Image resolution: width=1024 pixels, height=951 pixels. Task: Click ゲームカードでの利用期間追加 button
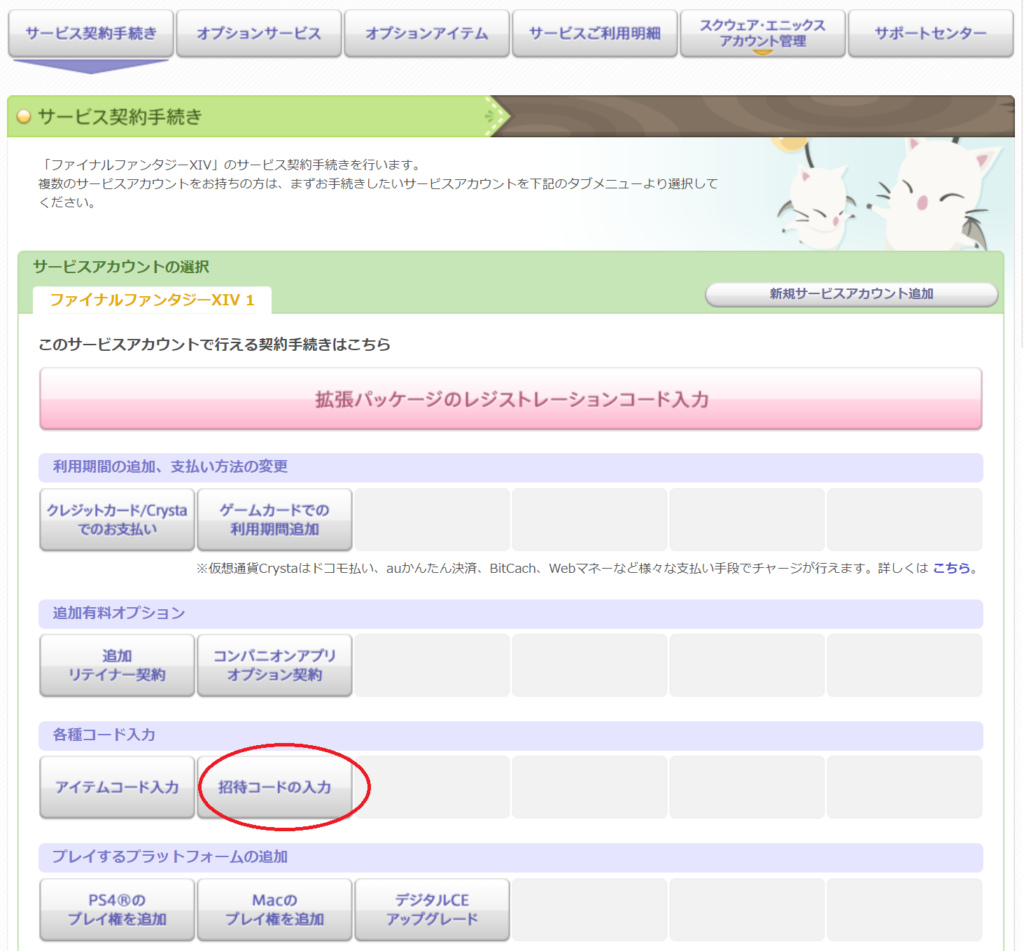pos(274,519)
